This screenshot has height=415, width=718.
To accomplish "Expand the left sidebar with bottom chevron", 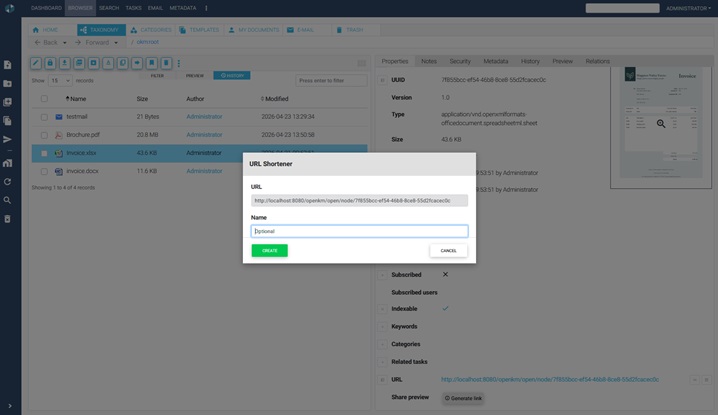I will [x=10, y=406].
